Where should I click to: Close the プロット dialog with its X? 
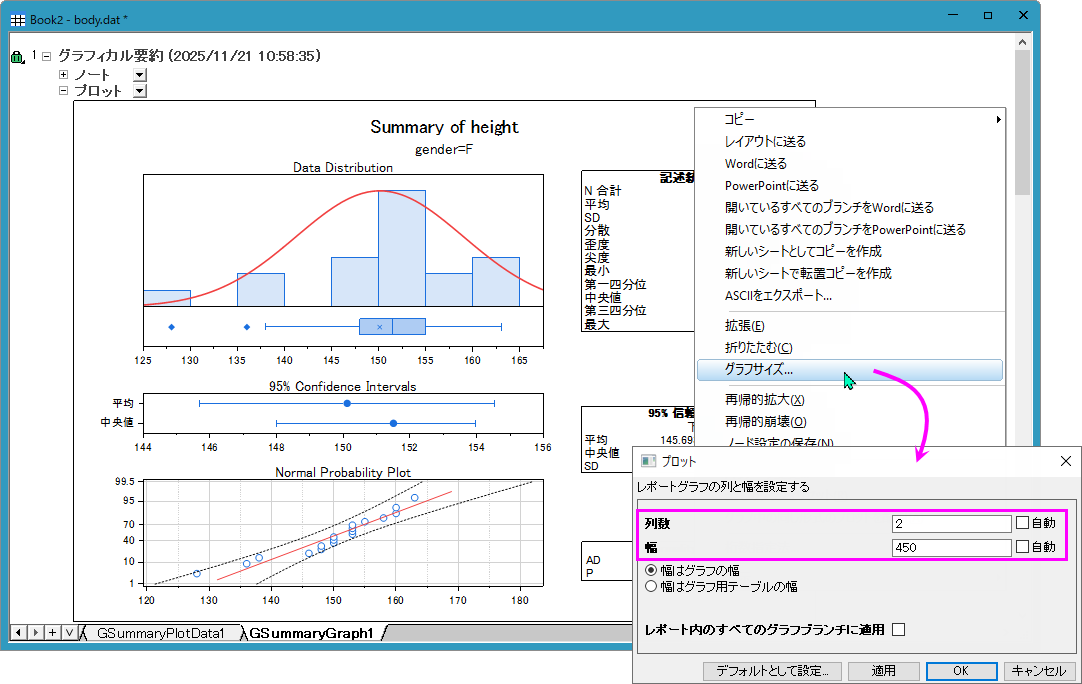point(1065,461)
